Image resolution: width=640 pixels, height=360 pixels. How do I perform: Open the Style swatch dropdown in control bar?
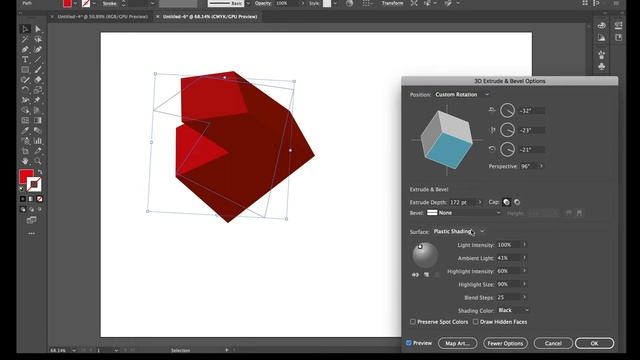pos(335,3)
